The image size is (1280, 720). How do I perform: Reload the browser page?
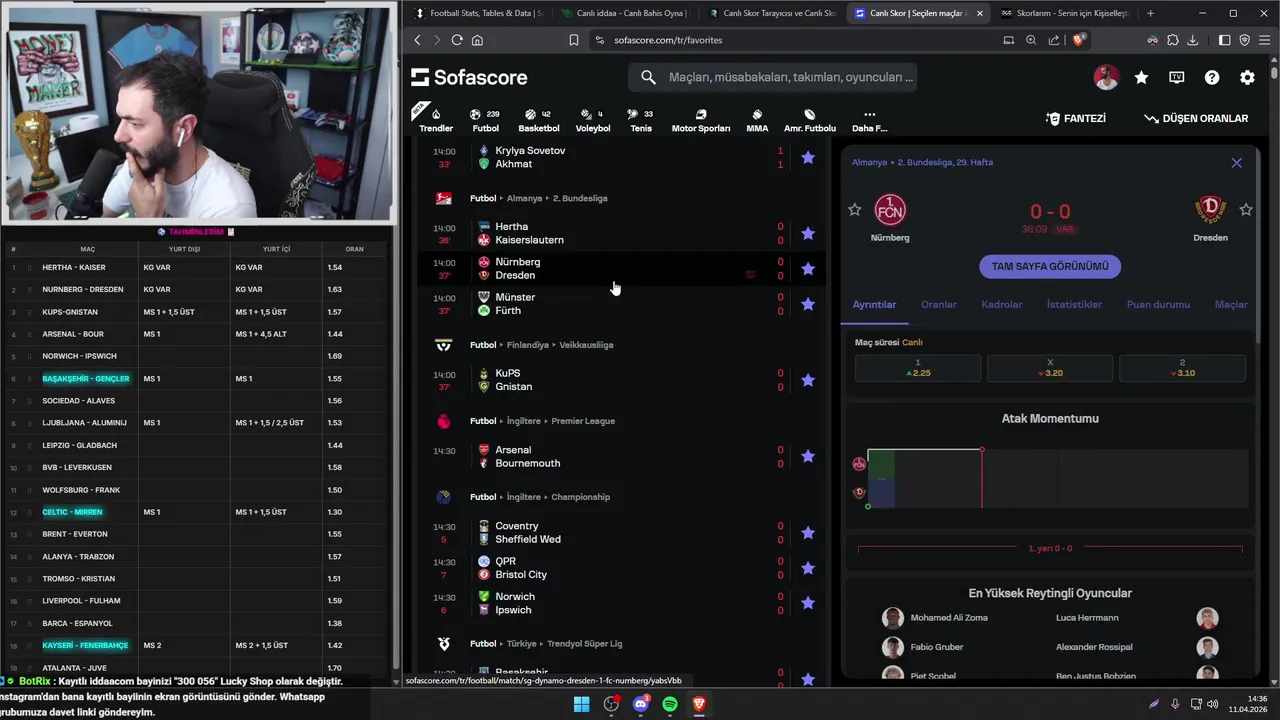click(x=457, y=40)
